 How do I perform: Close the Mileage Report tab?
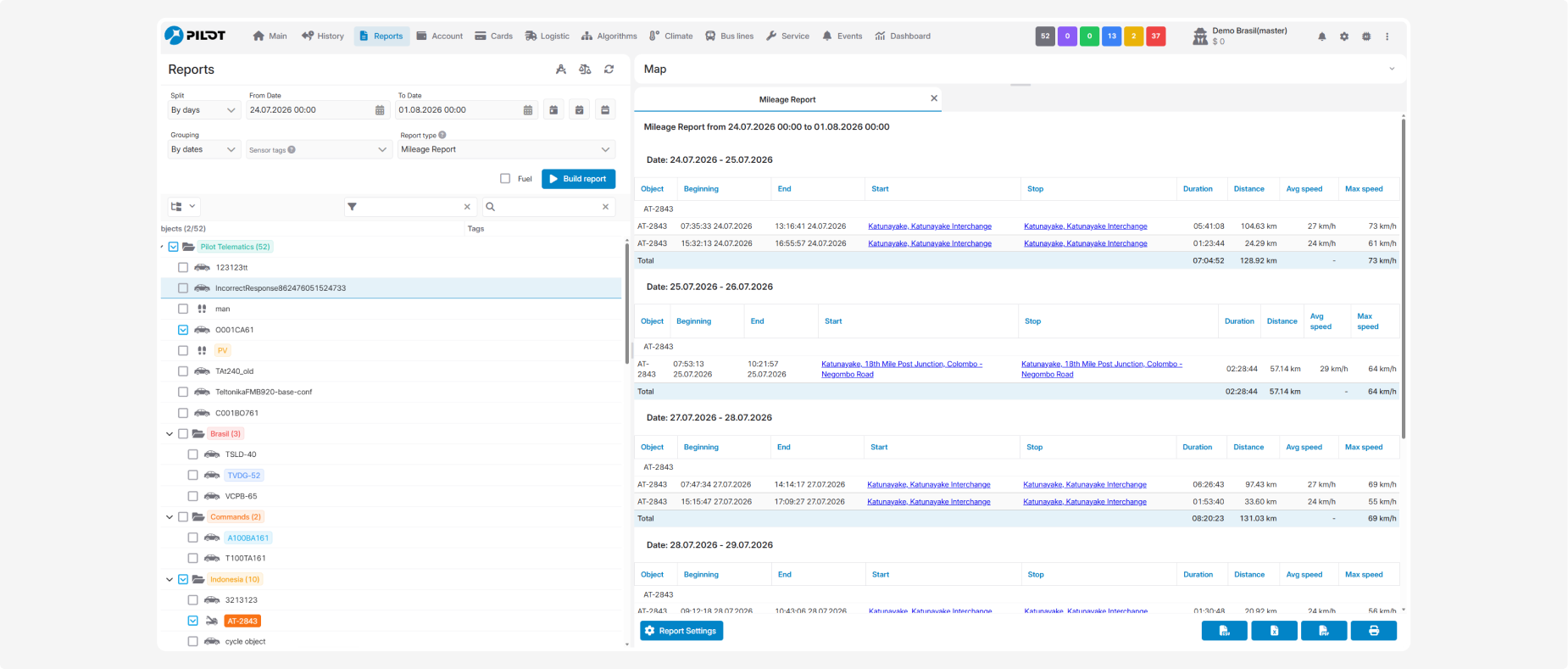(x=934, y=98)
